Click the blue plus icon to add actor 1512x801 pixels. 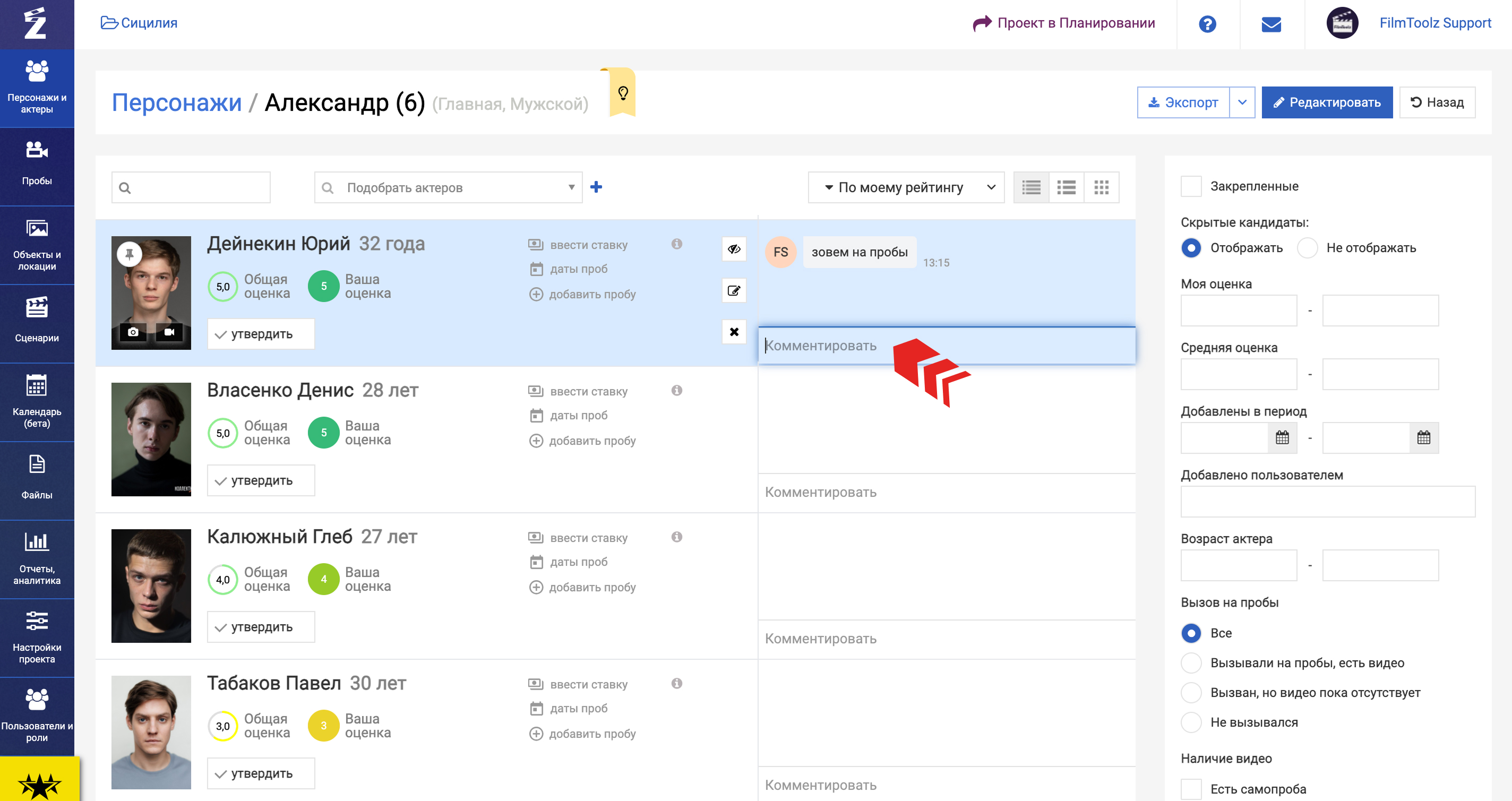pos(596,187)
